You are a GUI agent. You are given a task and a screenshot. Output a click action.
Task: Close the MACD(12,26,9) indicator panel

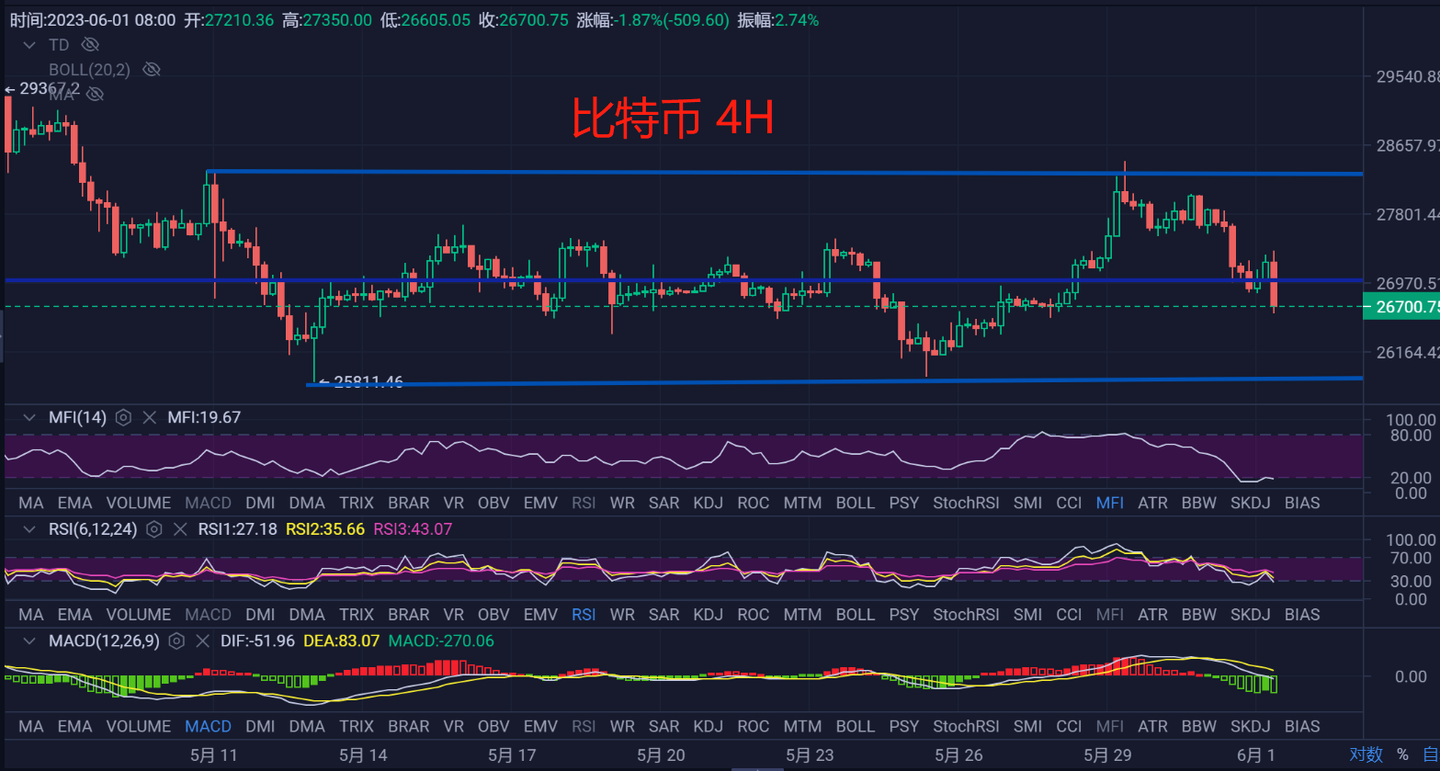(203, 641)
